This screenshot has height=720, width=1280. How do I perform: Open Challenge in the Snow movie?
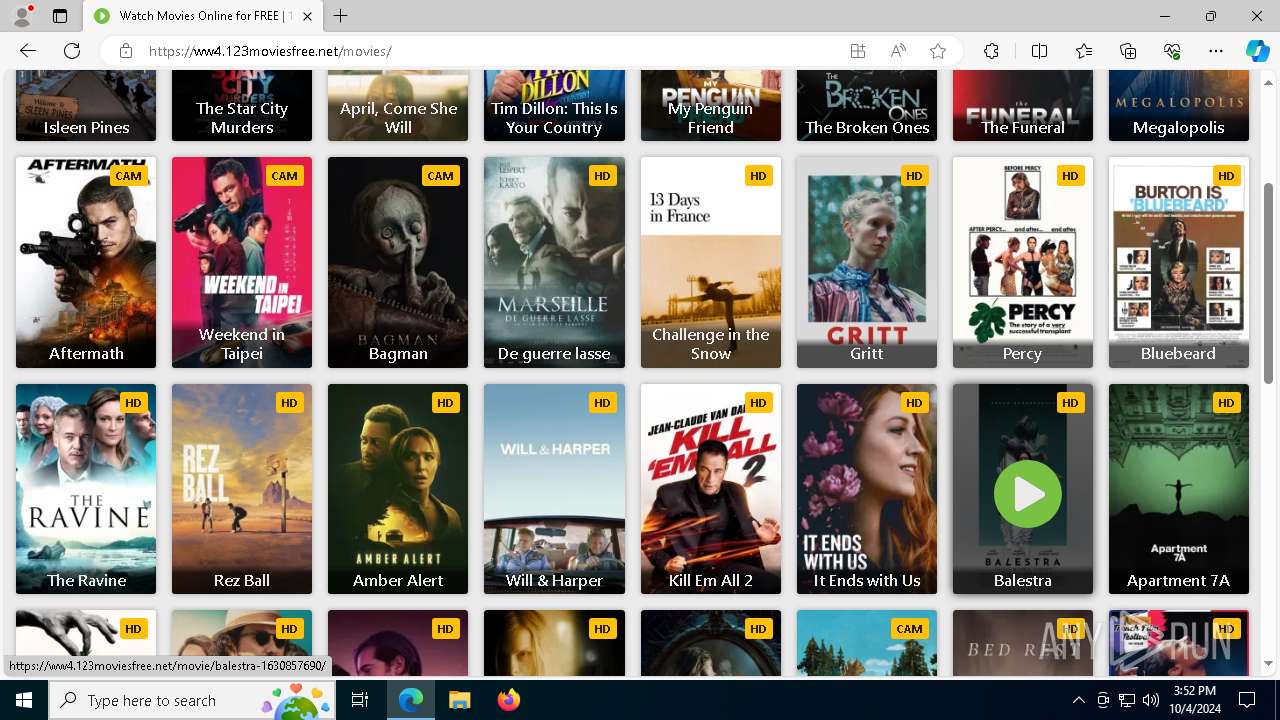coord(711,262)
